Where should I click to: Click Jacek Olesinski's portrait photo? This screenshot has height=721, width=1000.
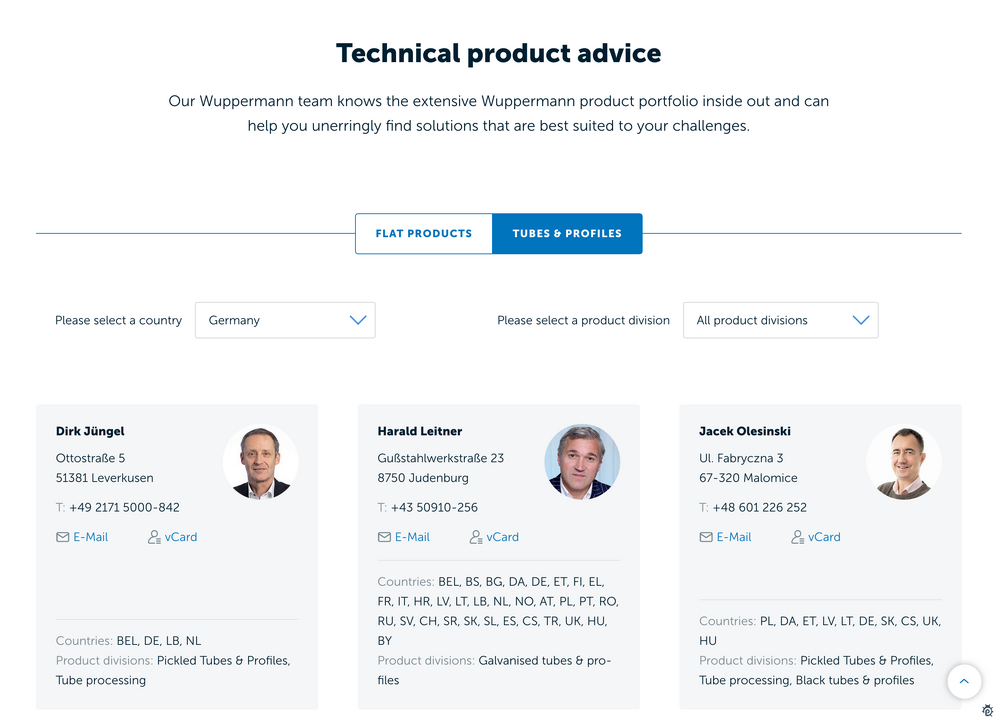tap(904, 462)
